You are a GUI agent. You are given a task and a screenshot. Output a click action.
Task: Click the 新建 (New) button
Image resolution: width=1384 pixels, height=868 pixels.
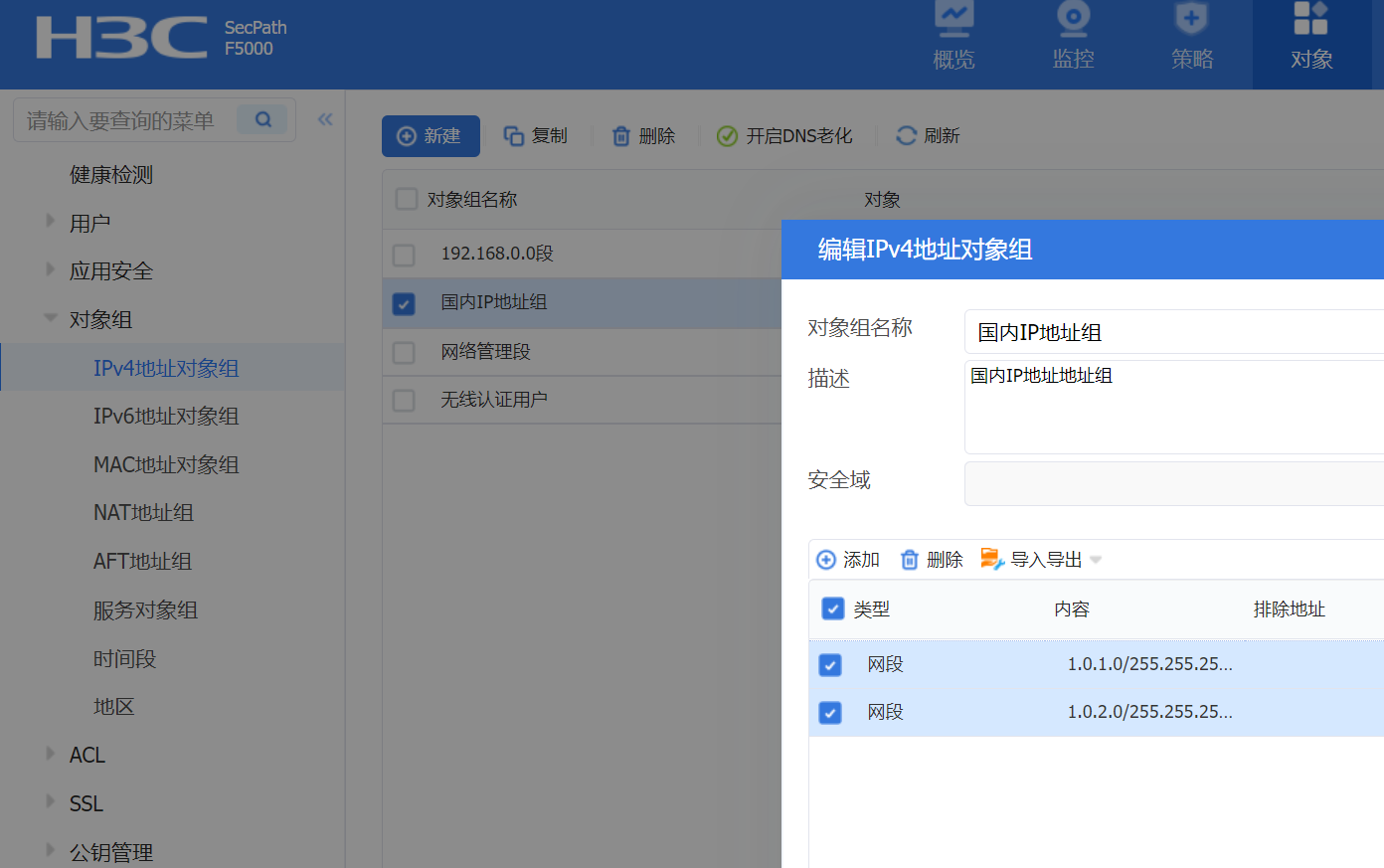[431, 136]
